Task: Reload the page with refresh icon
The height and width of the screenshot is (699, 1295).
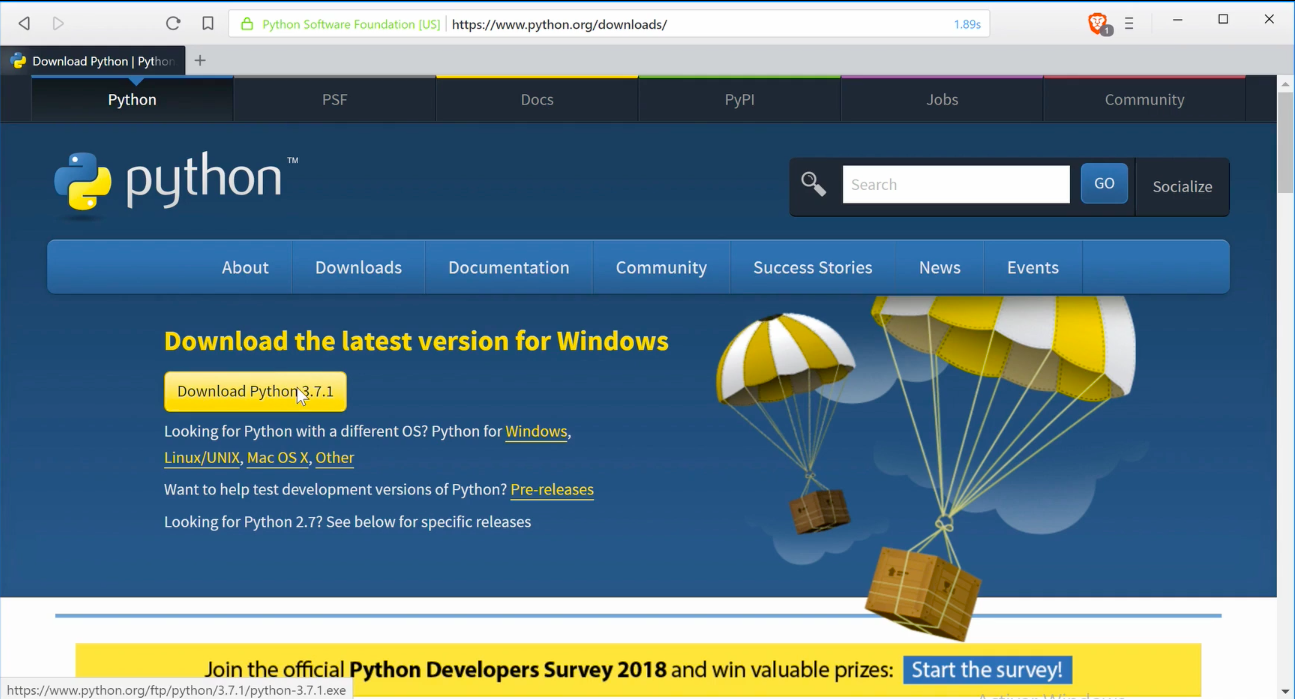Action: coord(173,23)
